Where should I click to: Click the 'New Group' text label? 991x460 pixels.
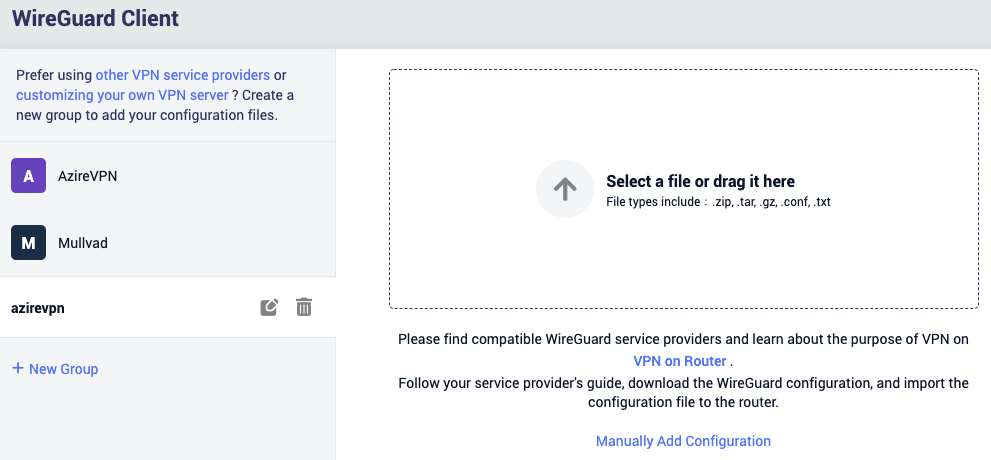pos(63,369)
